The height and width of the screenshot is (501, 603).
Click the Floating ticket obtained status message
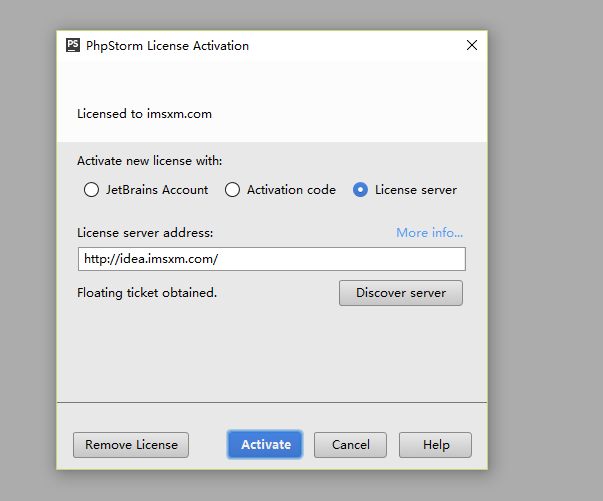coord(147,293)
